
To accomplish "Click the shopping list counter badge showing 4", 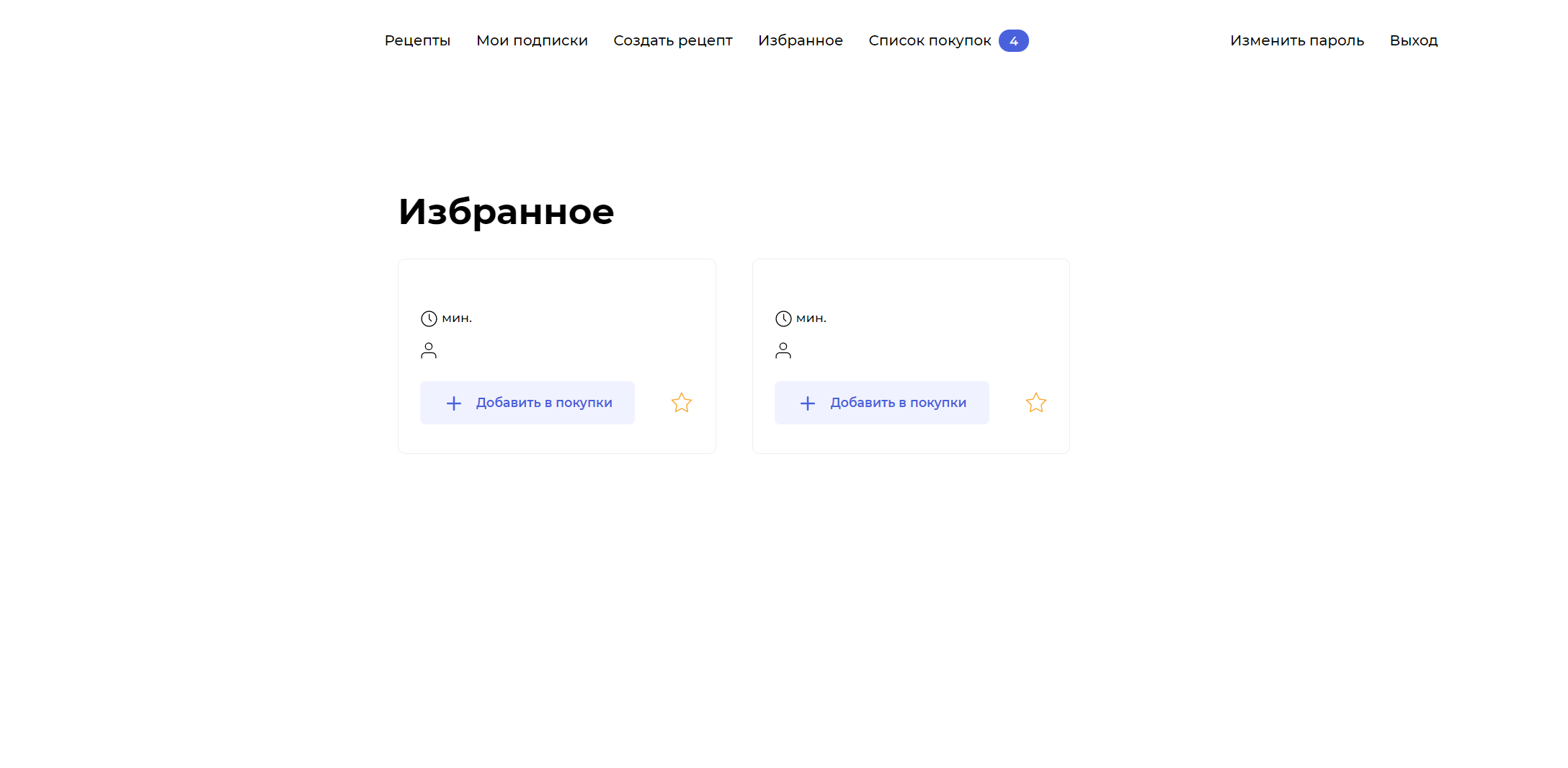I will 1013,41.
